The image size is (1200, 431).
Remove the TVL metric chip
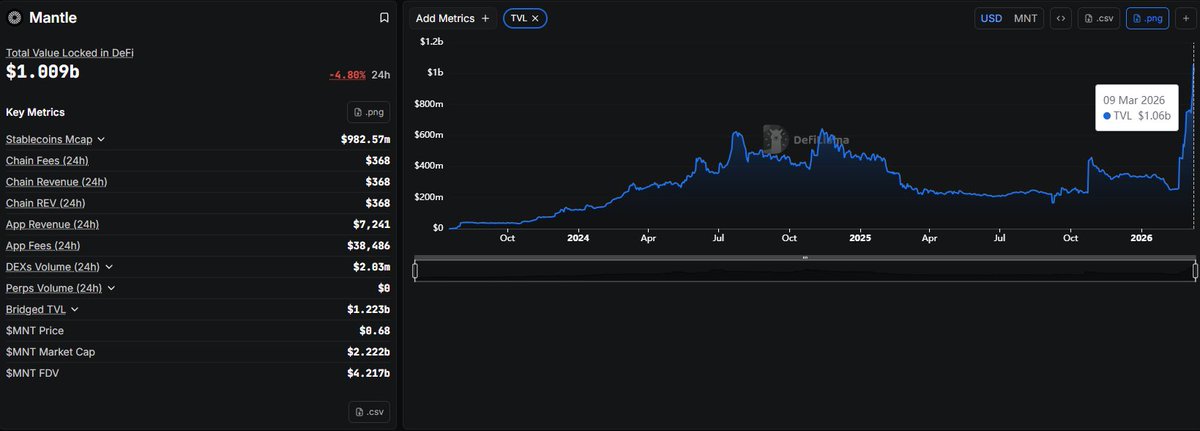536,18
